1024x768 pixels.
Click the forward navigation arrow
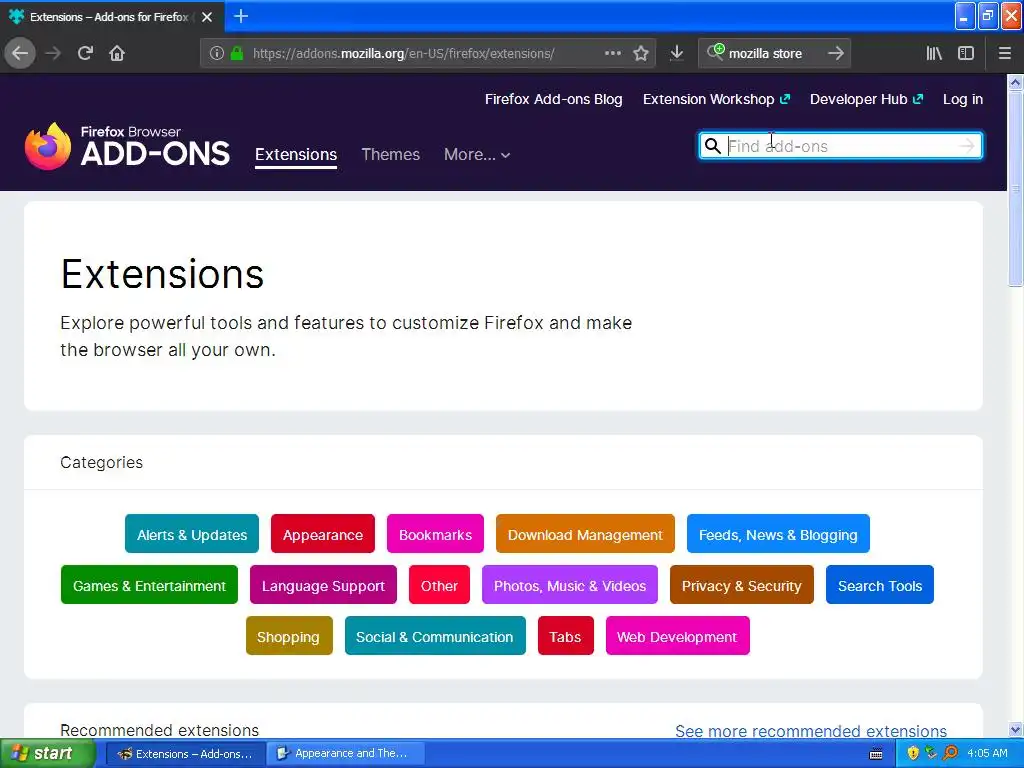click(53, 53)
